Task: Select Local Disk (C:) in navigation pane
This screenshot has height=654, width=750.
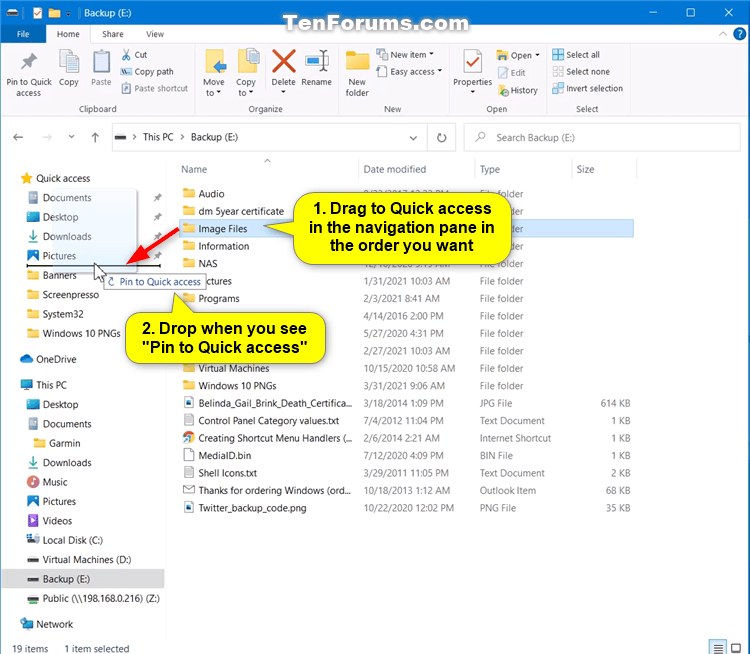Action: point(65,540)
